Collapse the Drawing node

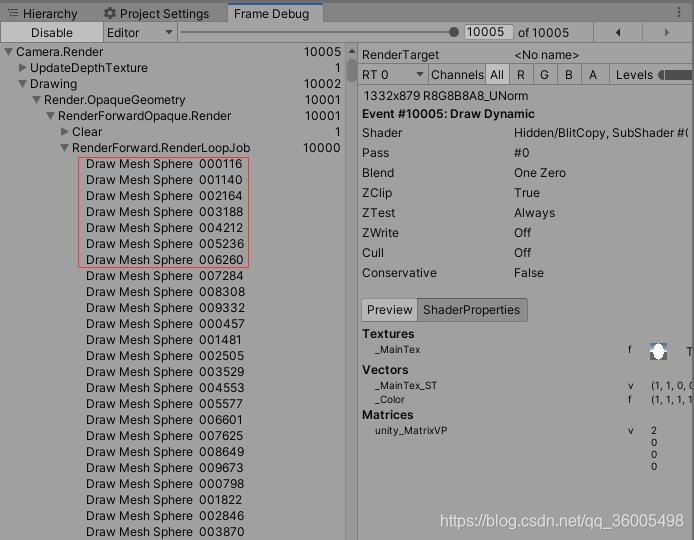(22, 84)
